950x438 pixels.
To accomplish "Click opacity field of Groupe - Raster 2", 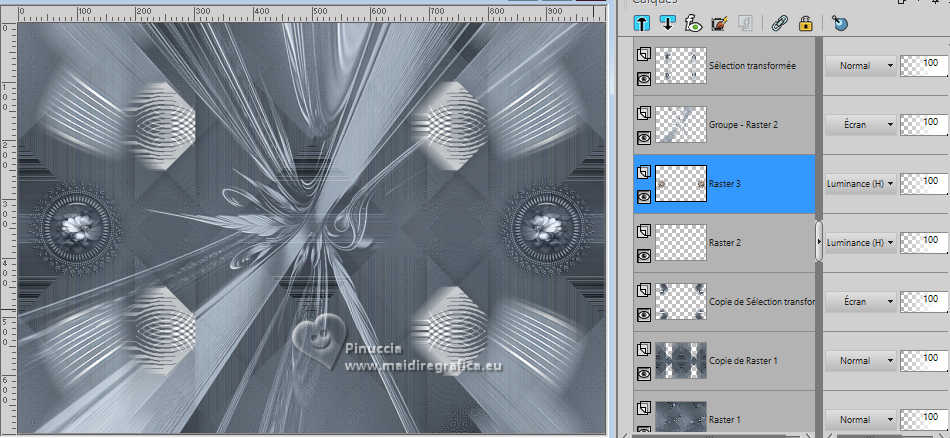I will point(925,124).
